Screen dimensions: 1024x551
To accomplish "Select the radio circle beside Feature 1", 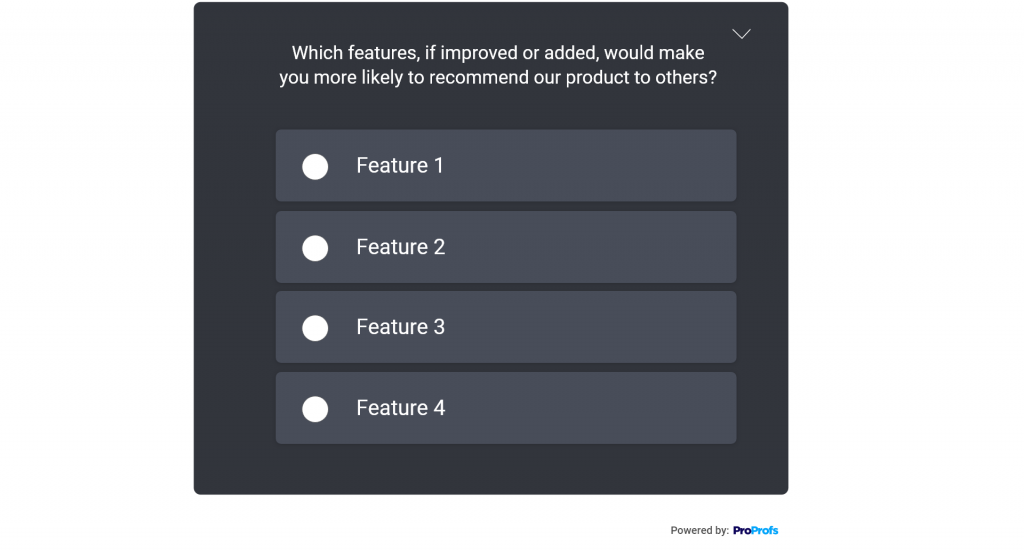I will pyautogui.click(x=315, y=166).
